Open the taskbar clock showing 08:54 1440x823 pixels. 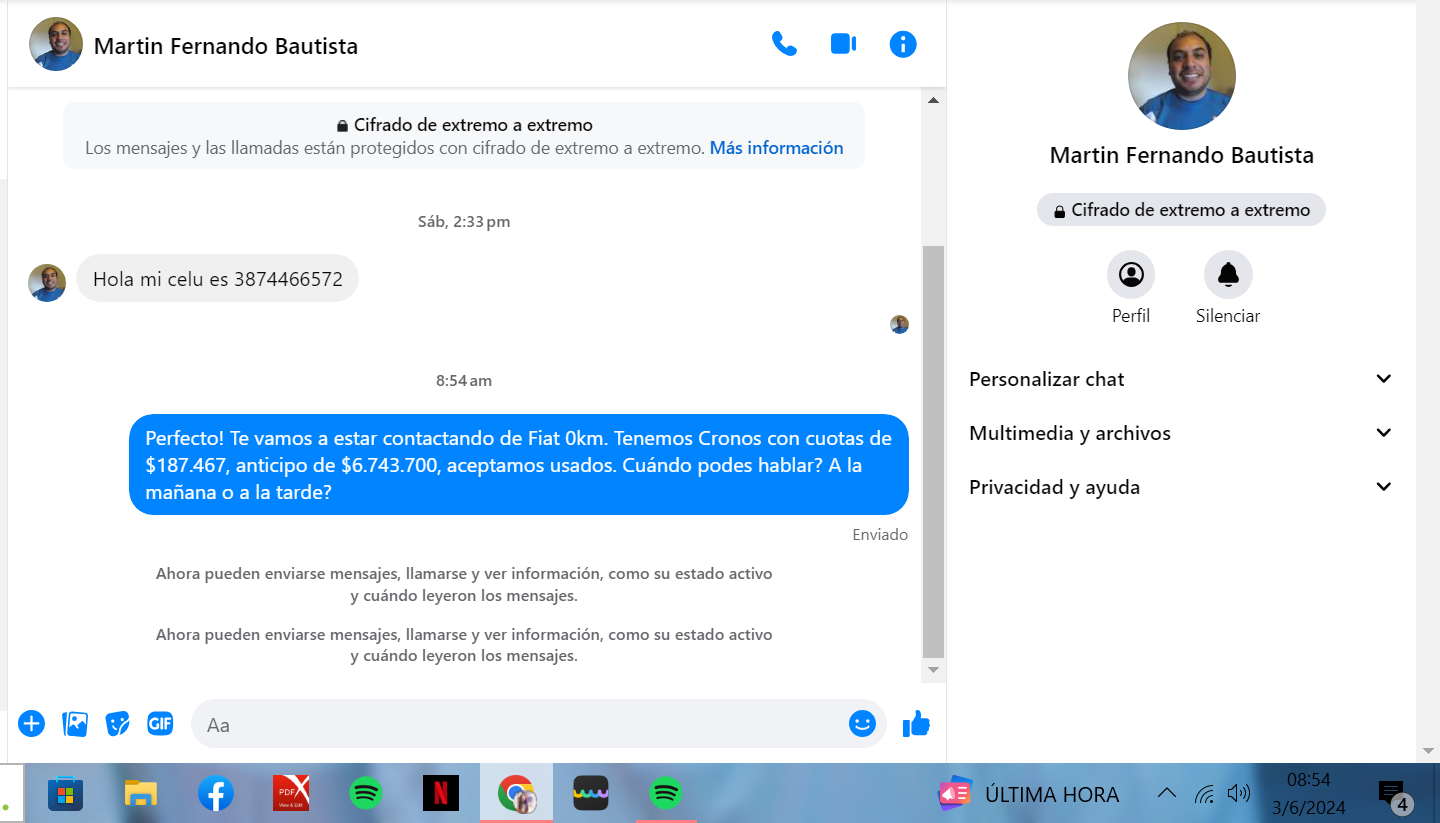click(x=1308, y=794)
